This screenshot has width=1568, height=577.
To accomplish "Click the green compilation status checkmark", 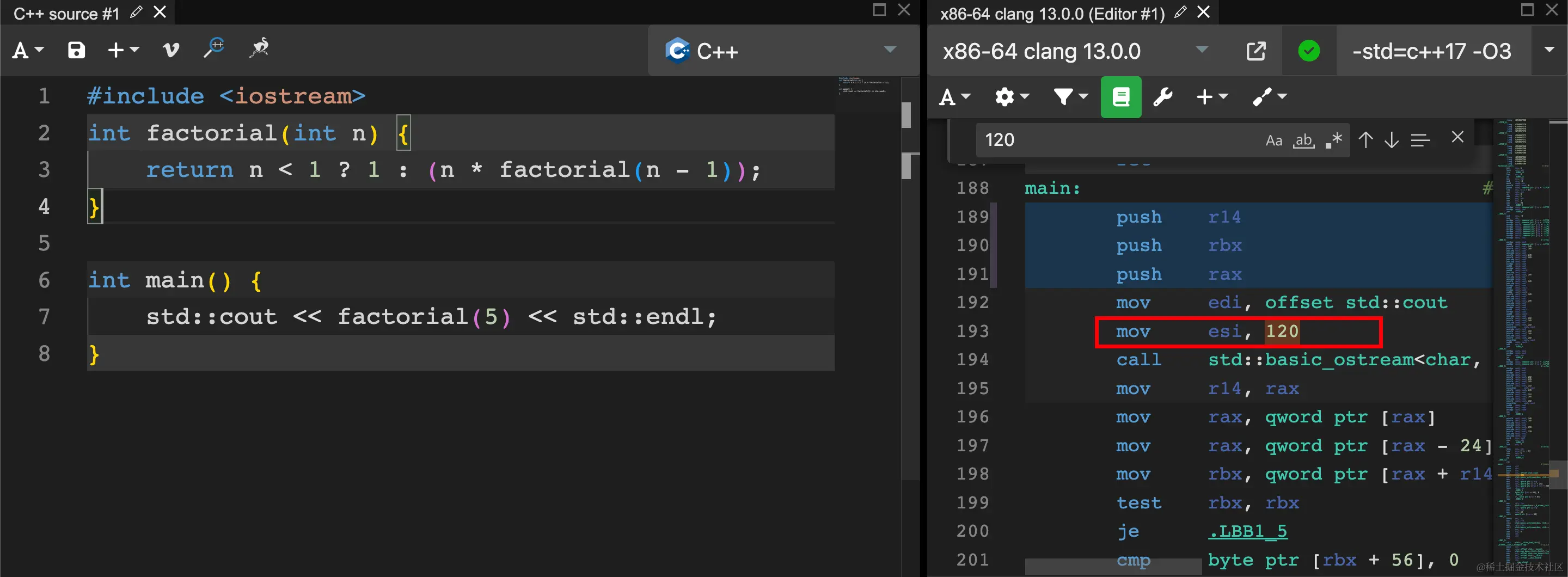I will coord(1309,51).
